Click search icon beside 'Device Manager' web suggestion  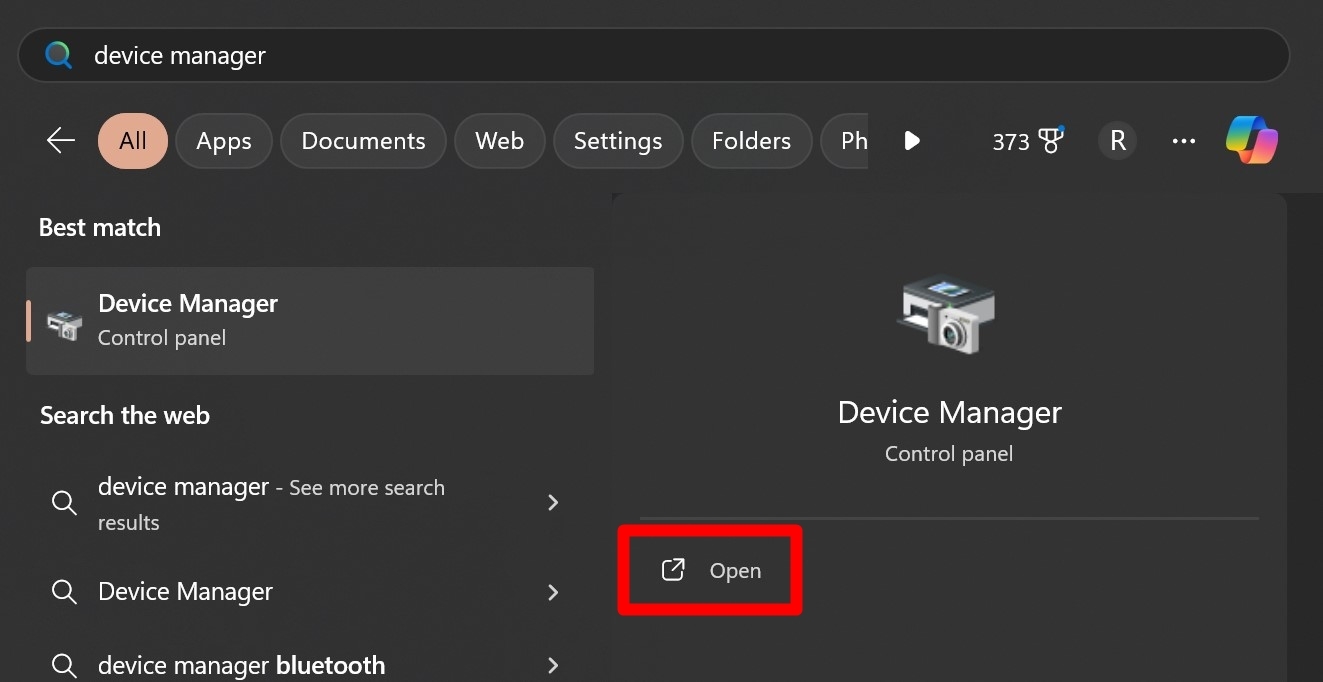64,592
